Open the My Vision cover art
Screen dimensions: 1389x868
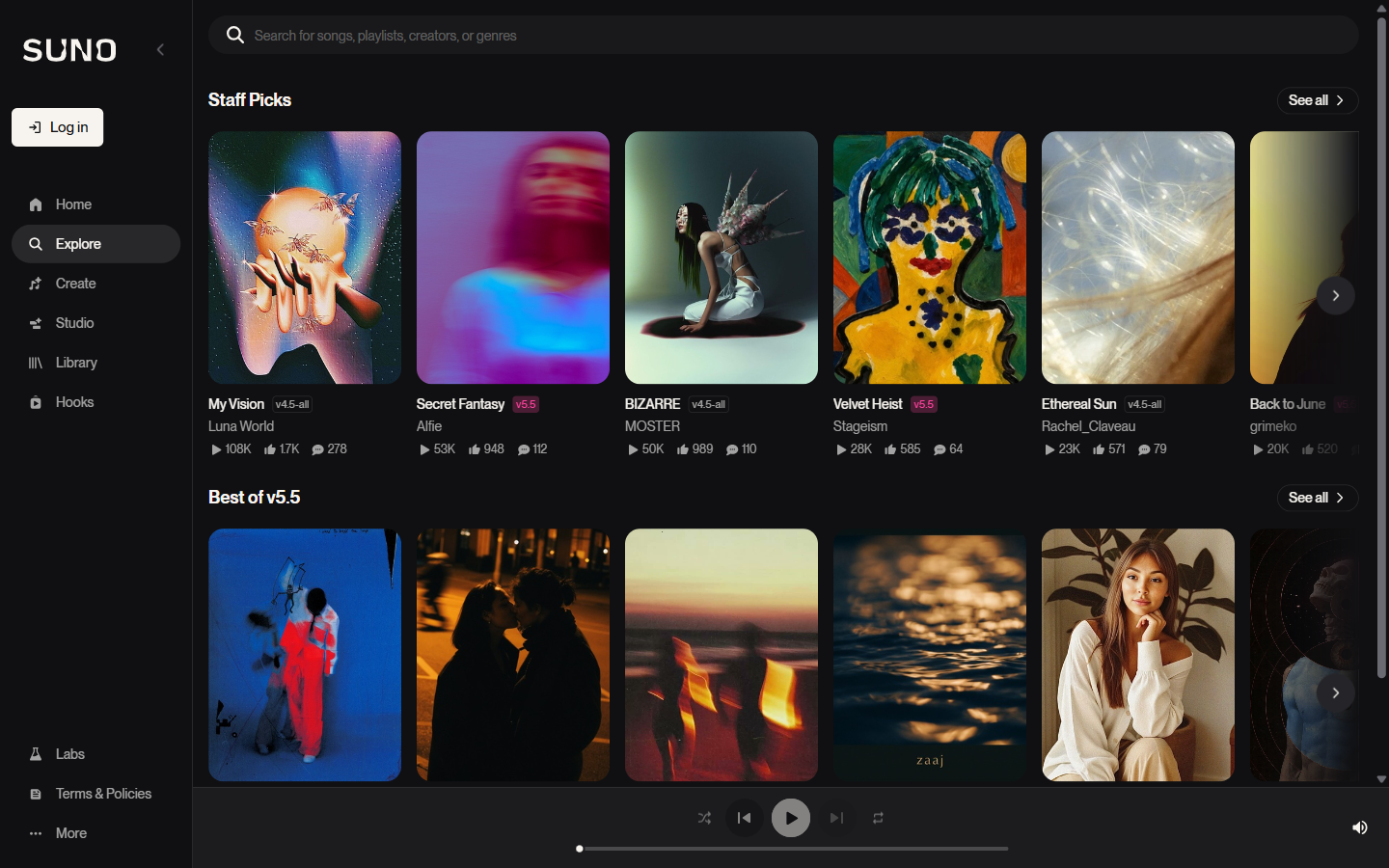click(x=305, y=258)
